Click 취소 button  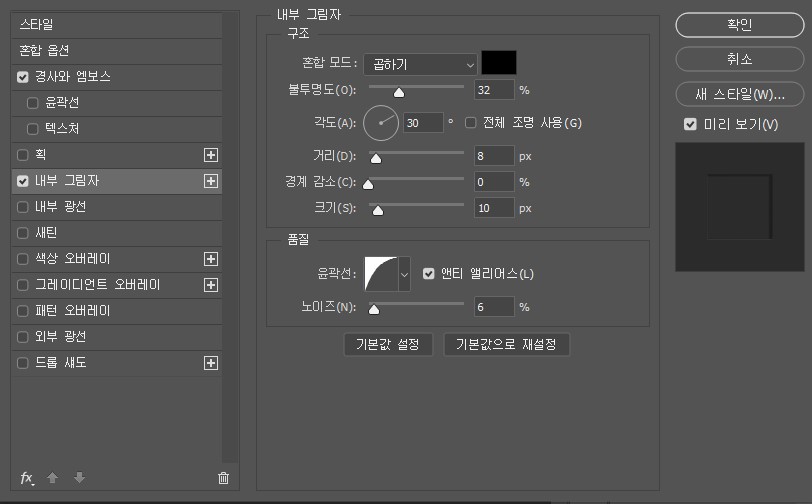740,59
